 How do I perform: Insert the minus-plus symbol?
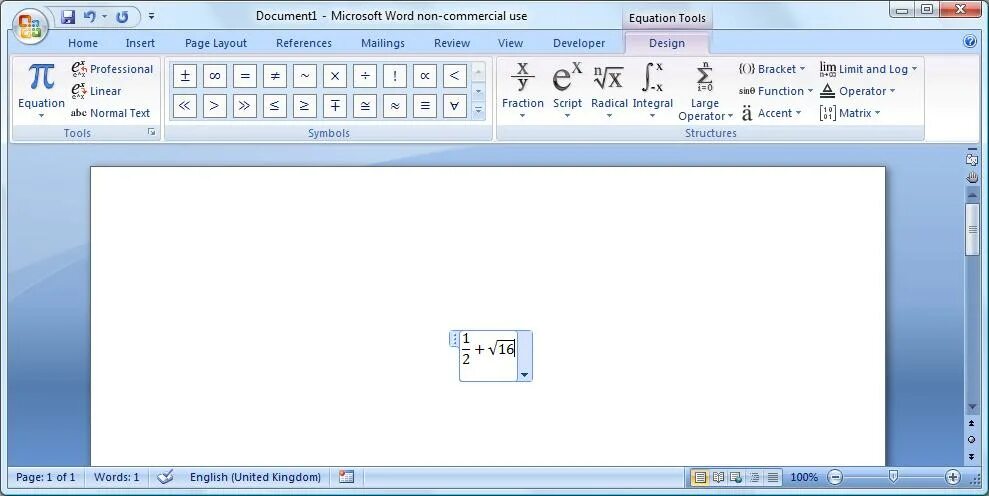[x=335, y=105]
